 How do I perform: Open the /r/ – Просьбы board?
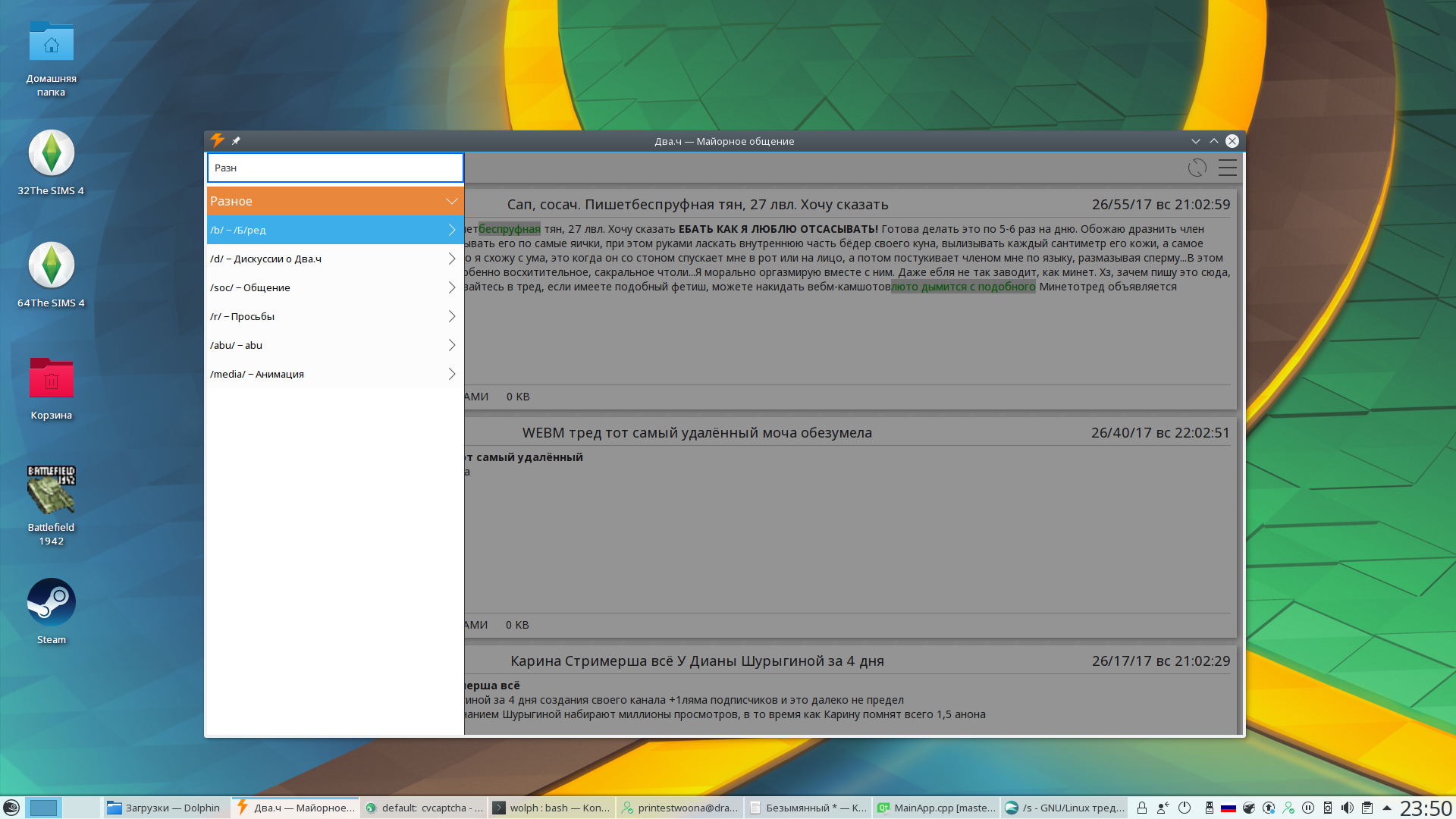335,316
